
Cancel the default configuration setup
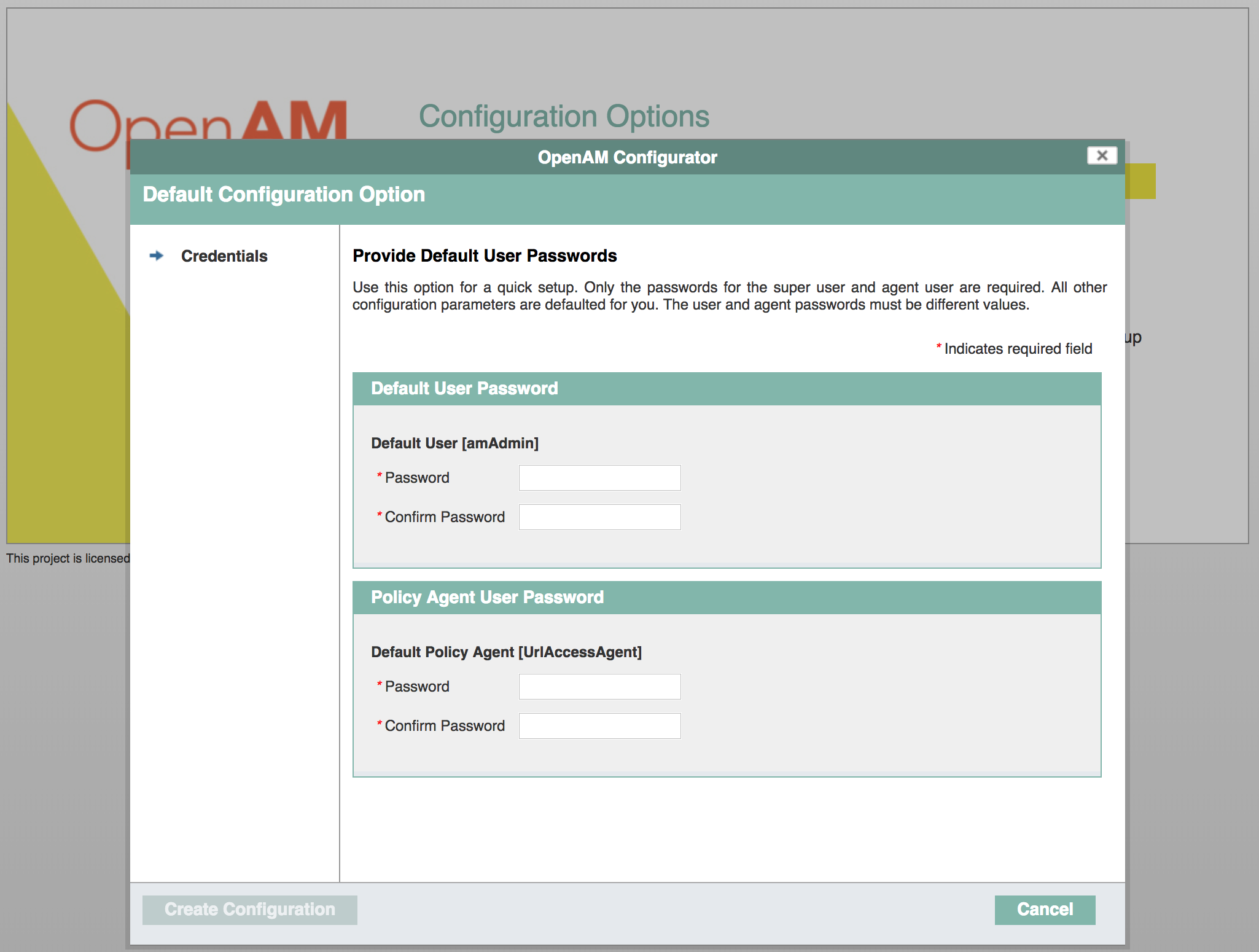(x=1045, y=910)
